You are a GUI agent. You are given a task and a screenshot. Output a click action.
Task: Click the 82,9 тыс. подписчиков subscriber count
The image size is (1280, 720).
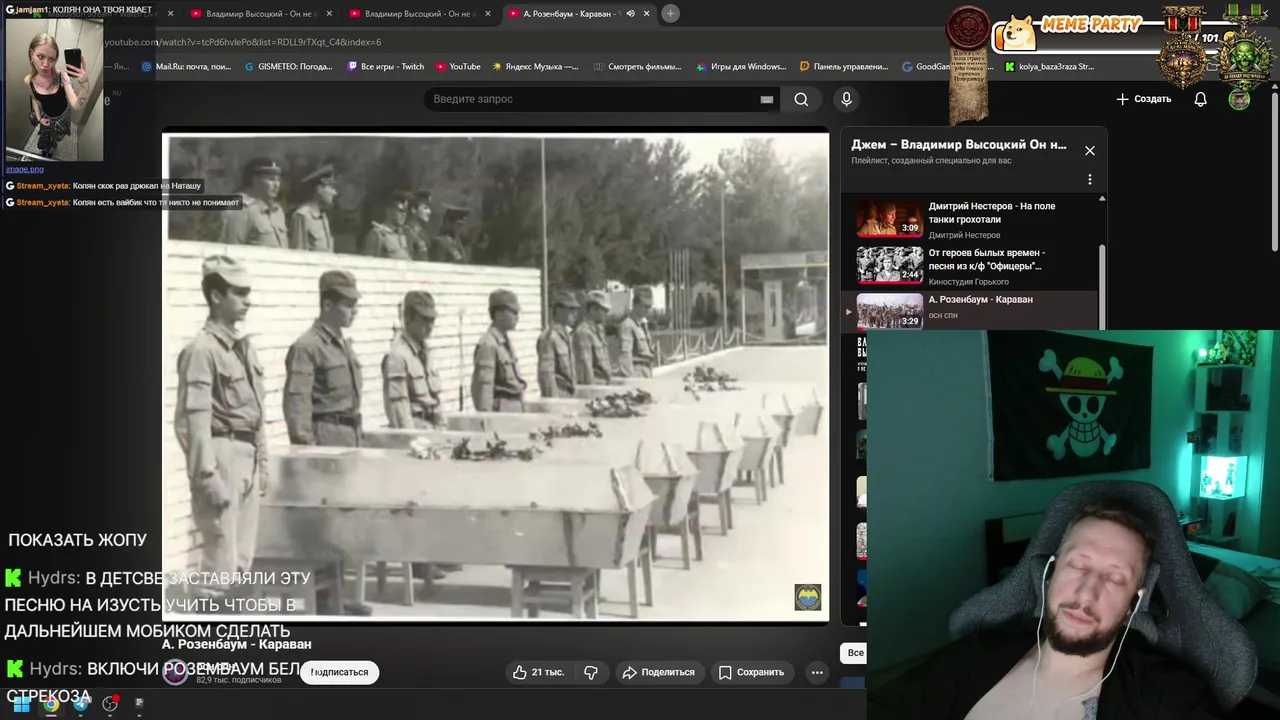point(238,680)
